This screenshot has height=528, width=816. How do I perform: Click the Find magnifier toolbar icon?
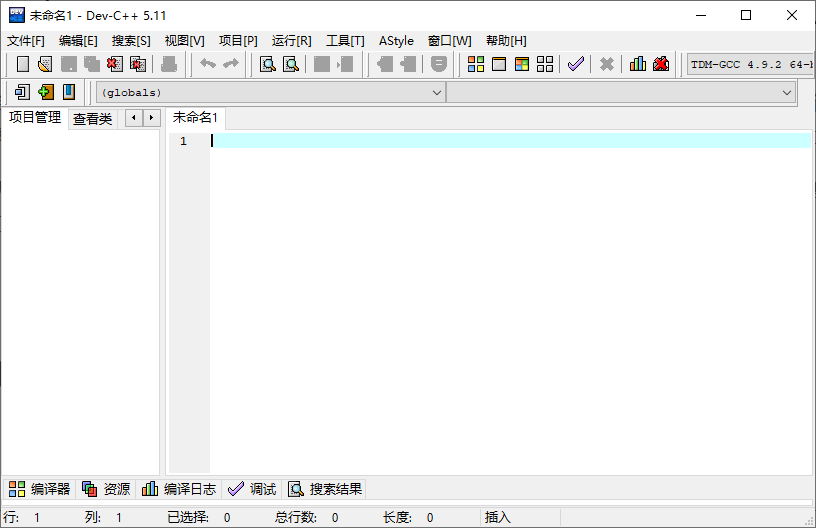click(x=268, y=64)
